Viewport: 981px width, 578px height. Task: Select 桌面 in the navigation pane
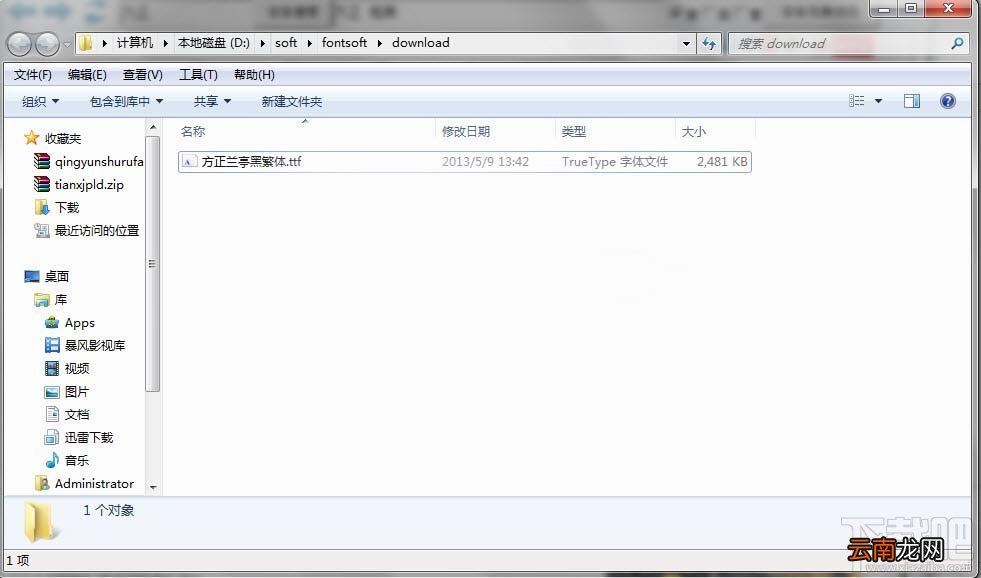point(56,276)
